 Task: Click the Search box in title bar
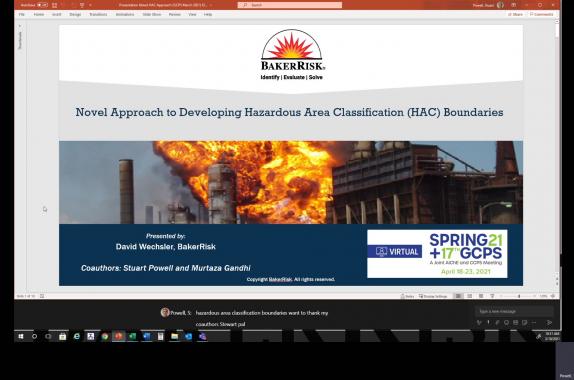[290, 5]
